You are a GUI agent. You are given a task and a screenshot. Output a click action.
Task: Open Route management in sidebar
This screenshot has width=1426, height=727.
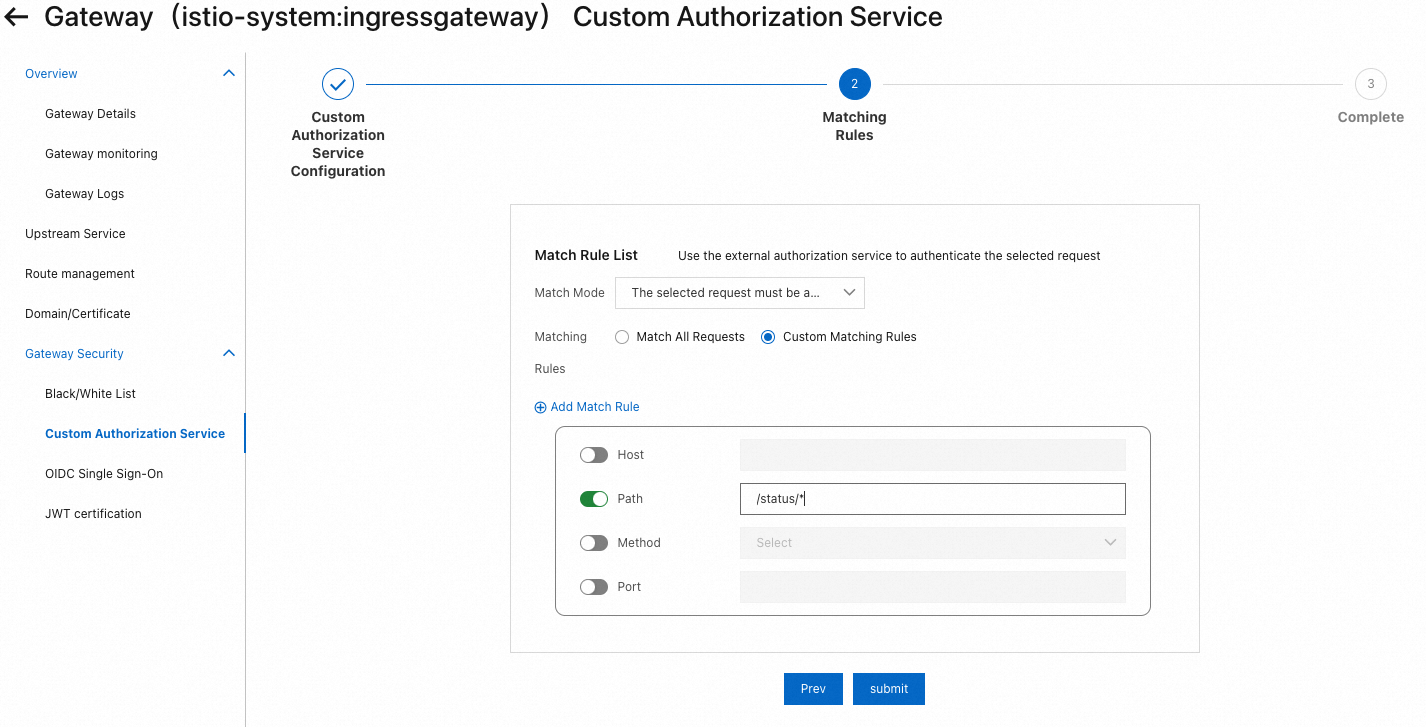pyautogui.click(x=80, y=274)
